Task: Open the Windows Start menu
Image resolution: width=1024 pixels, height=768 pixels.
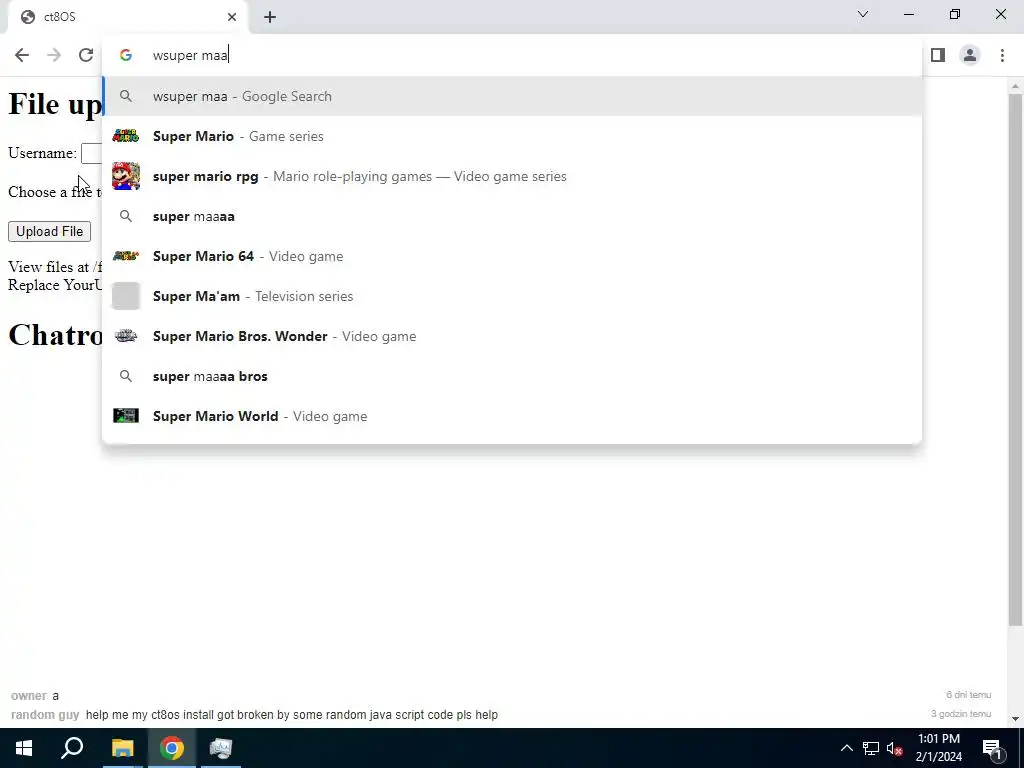Action: point(24,748)
